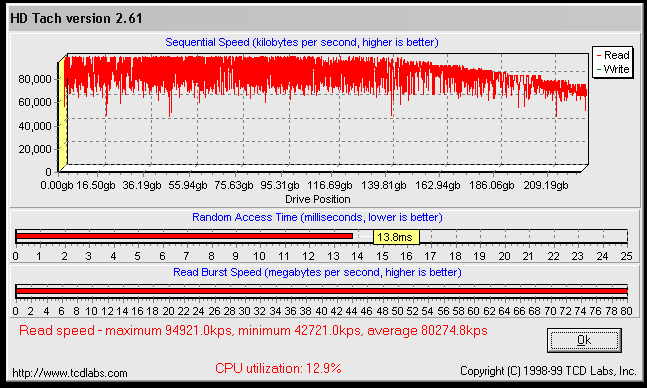647x388 pixels.
Task: Click the 40 tick on burst speed scale
Action: 321,311
